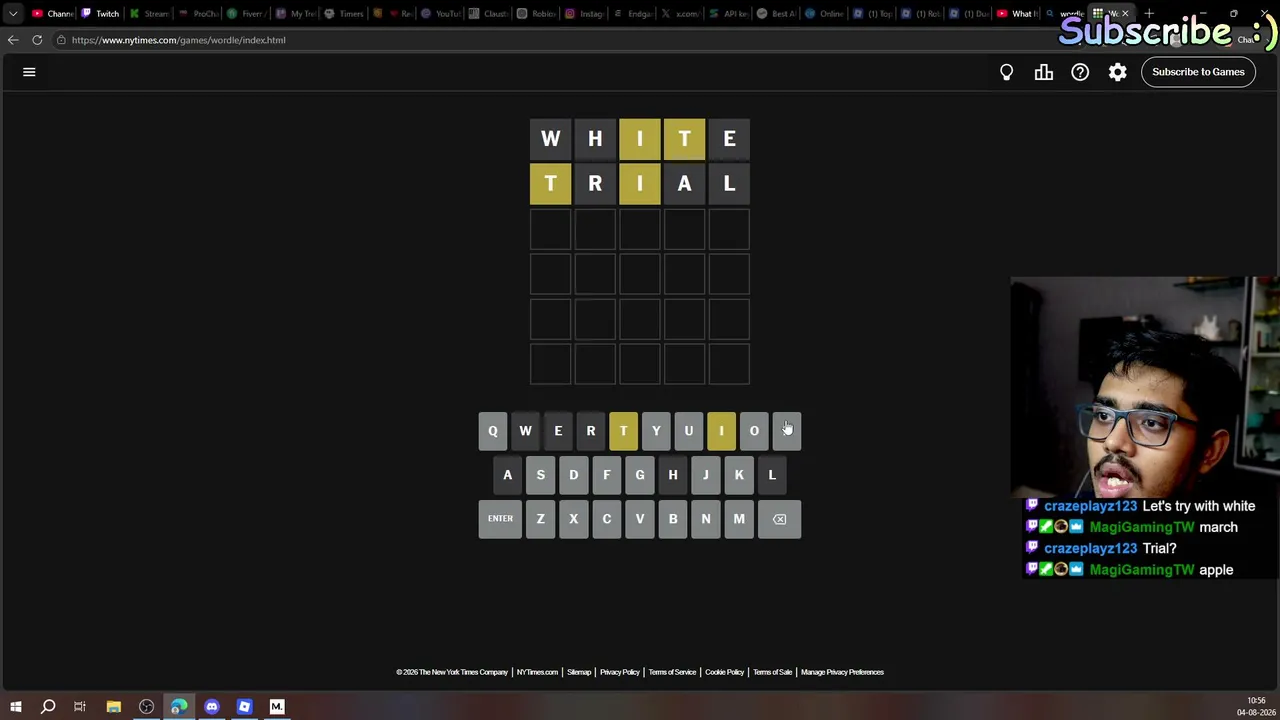This screenshot has height=720, width=1280.
Task: Switch to the YouTube browser tab
Action: pyautogui.click(x=440, y=14)
